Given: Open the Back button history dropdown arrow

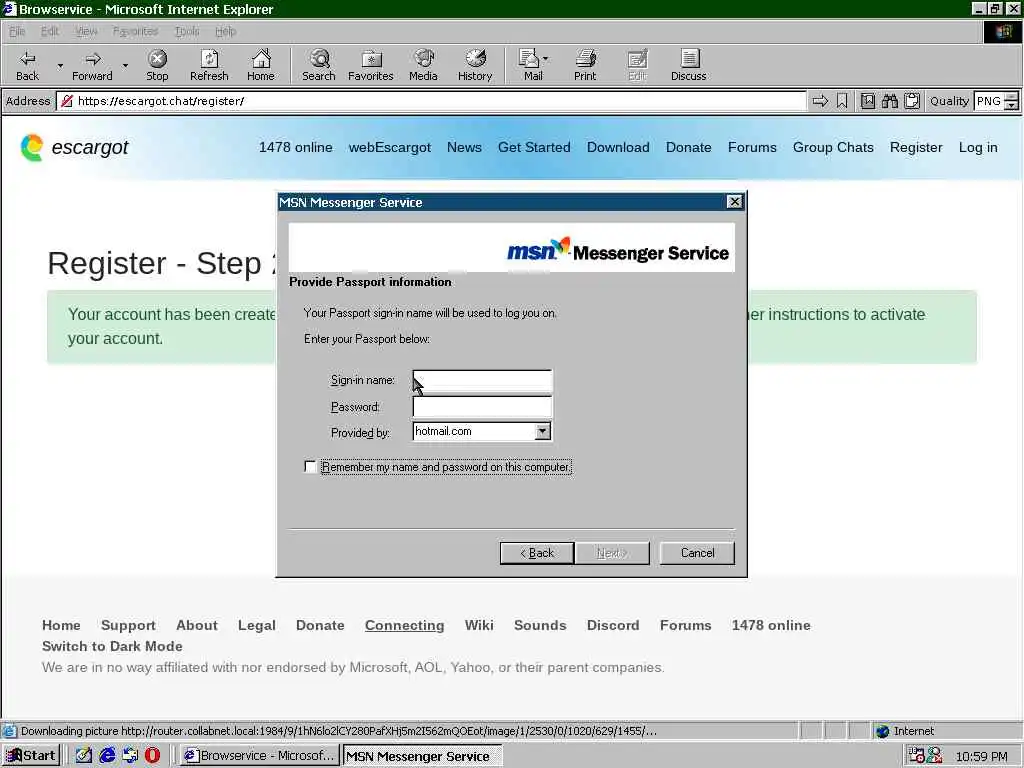Looking at the screenshot, I should click(60, 65).
